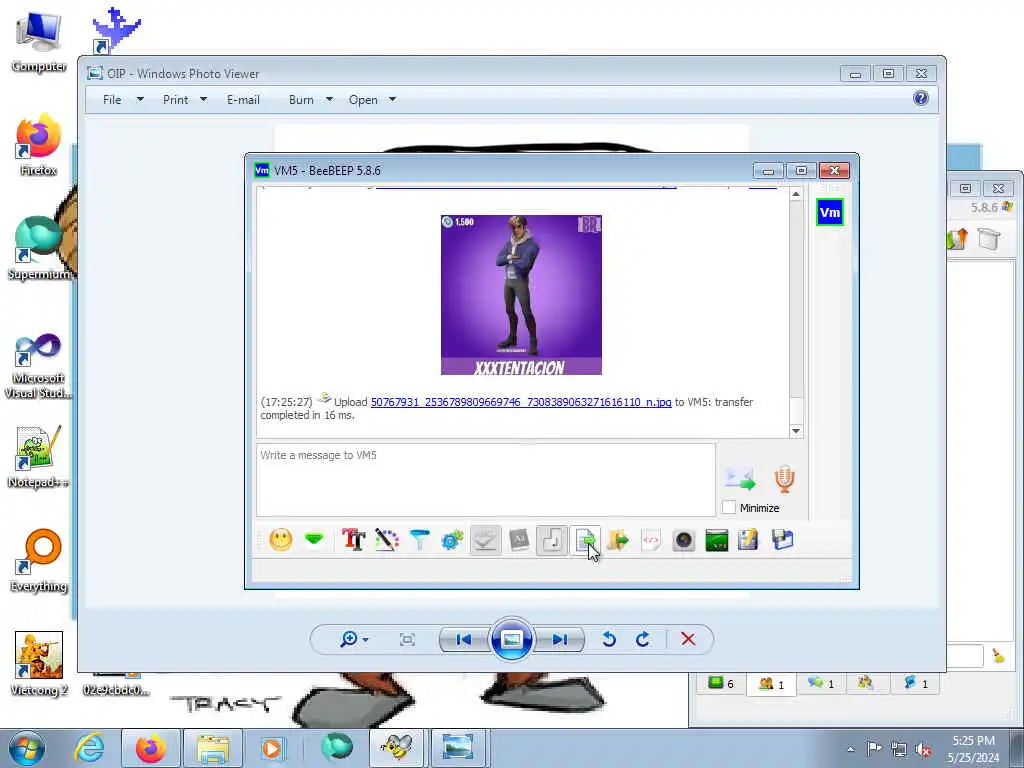Expand the Print dropdown arrow
Screen dimensions: 1024x768
[x=203, y=100]
